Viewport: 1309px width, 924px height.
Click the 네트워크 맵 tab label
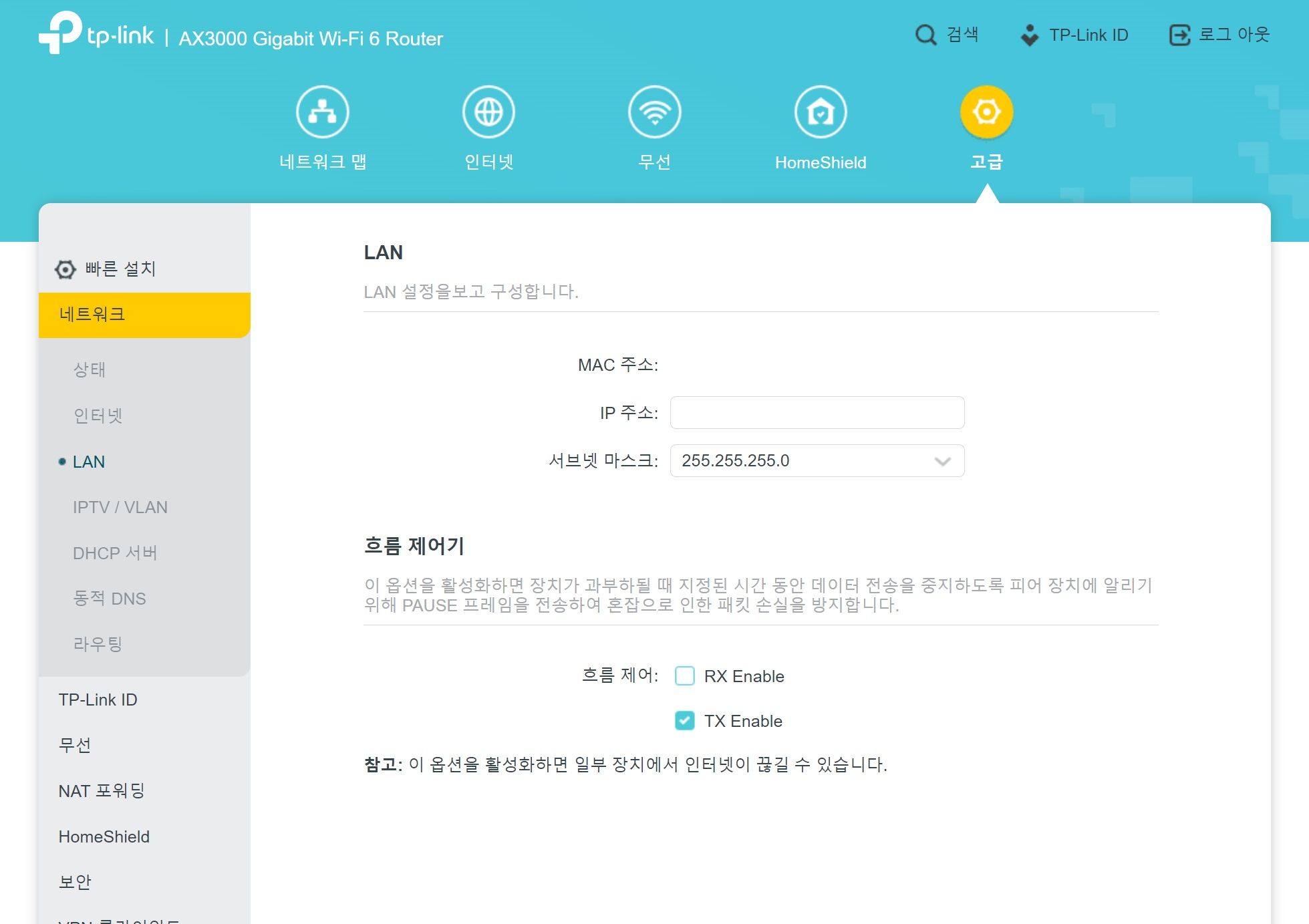coord(323,162)
